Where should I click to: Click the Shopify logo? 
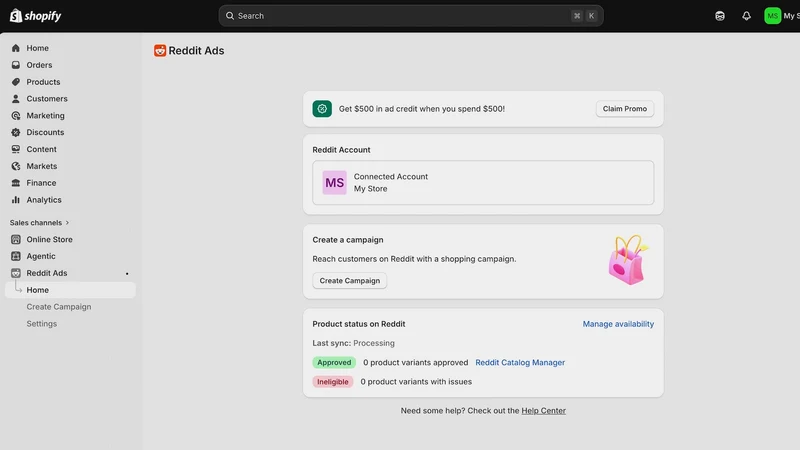pos(35,16)
